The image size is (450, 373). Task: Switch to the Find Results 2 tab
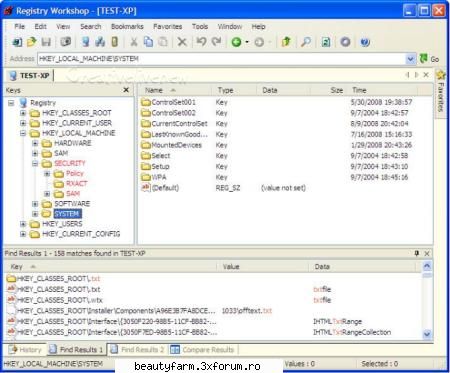138,350
